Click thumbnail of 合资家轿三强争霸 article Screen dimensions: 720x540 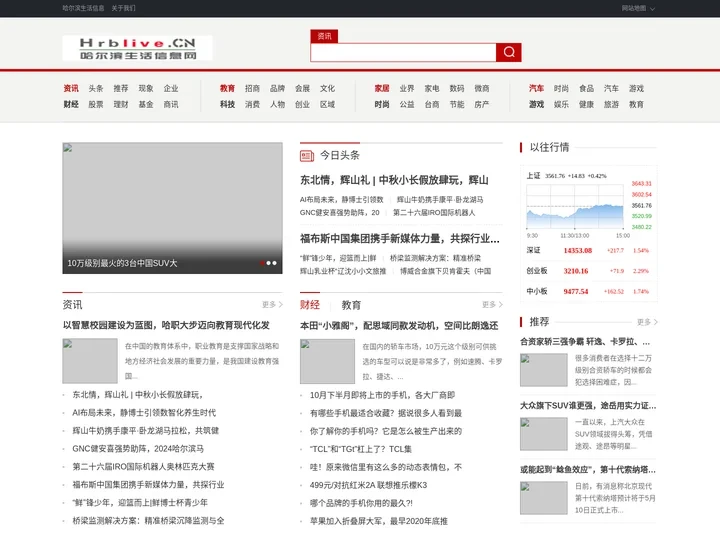[x=544, y=370]
